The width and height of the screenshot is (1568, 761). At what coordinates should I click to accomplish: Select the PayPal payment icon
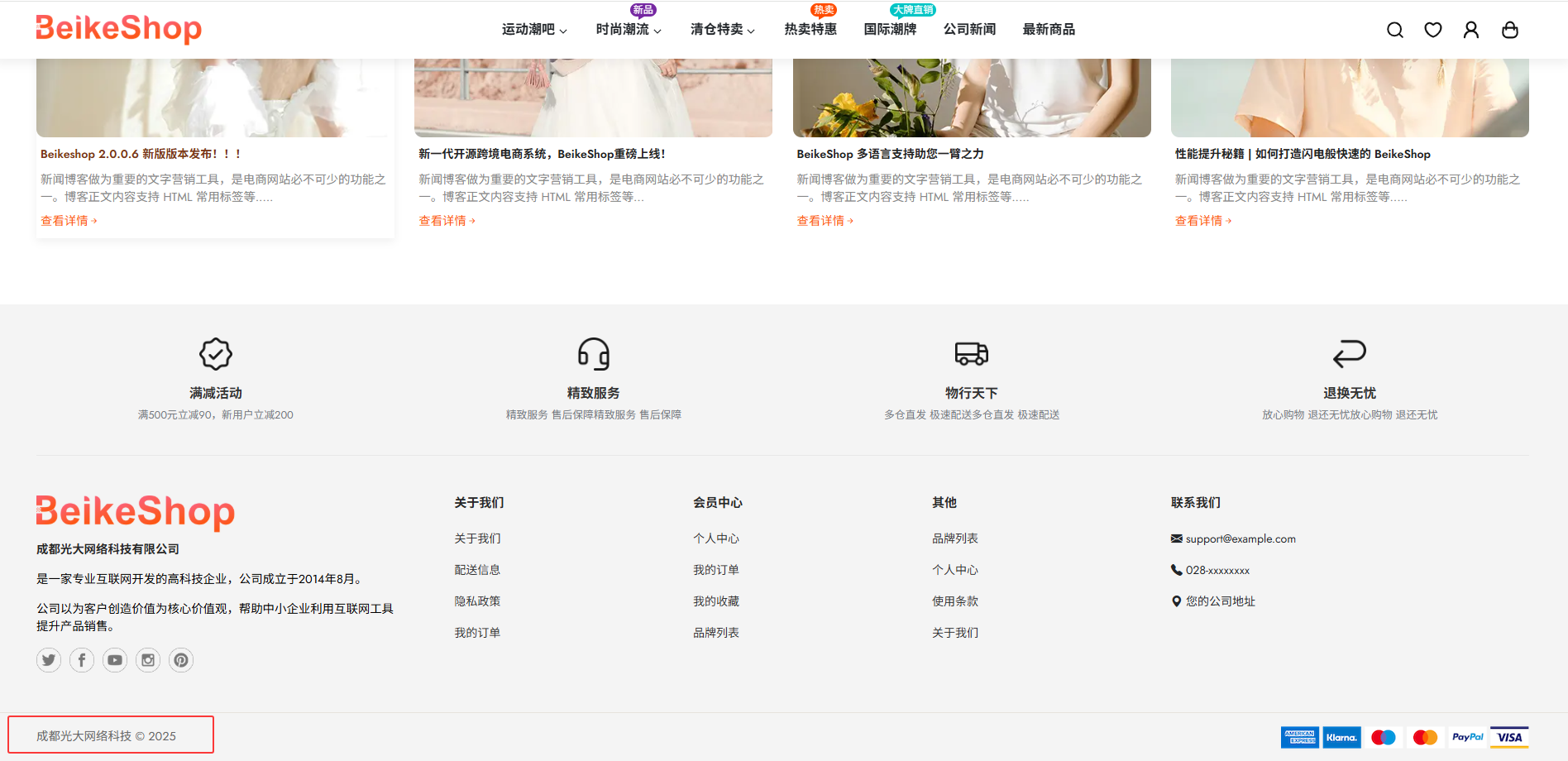[x=1468, y=736]
